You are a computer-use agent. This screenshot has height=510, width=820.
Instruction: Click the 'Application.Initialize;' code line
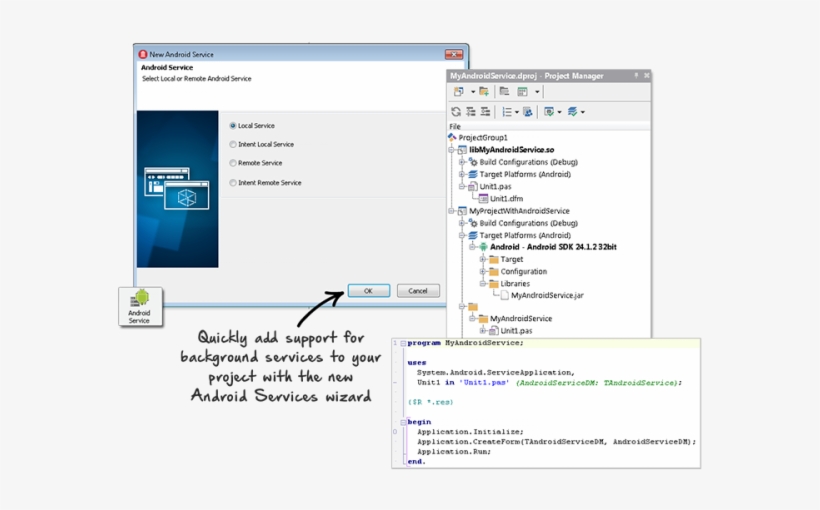[x=470, y=432]
